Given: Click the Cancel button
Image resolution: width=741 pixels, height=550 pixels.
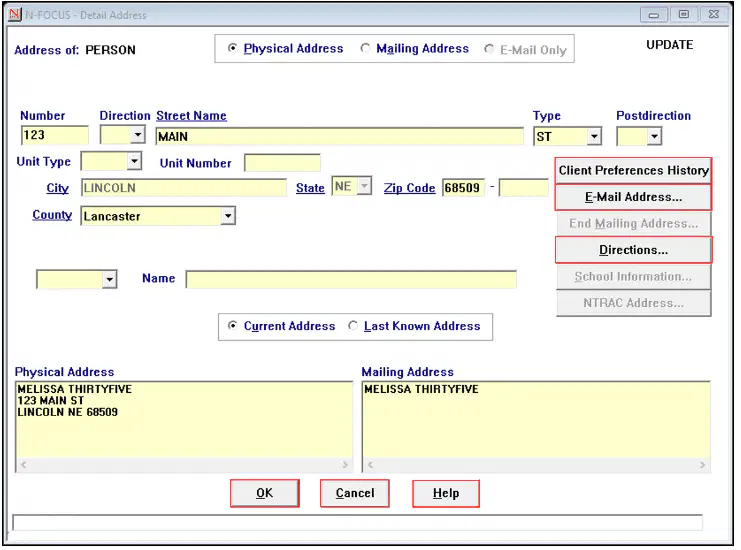Looking at the screenshot, I should pyautogui.click(x=355, y=493).
